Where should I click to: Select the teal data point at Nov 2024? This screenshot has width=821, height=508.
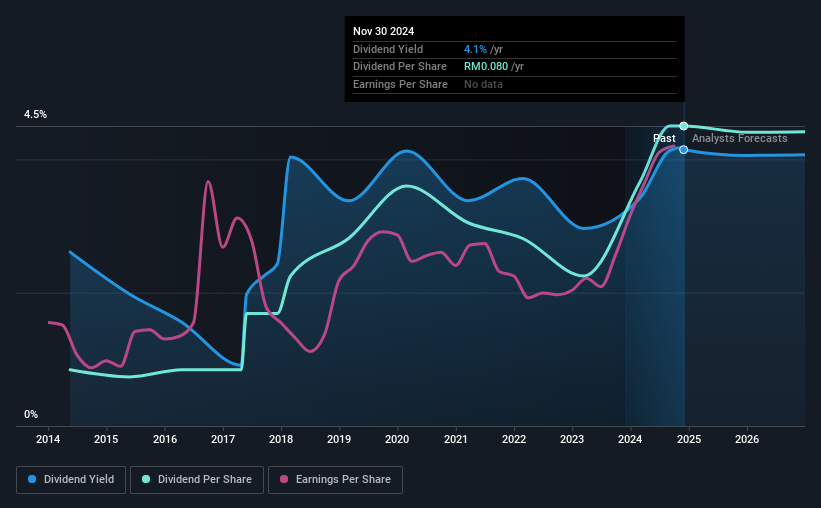684,126
